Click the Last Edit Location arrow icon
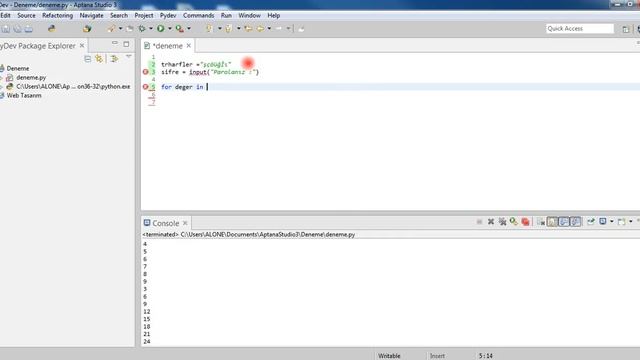640x360 pixels. coord(248,29)
